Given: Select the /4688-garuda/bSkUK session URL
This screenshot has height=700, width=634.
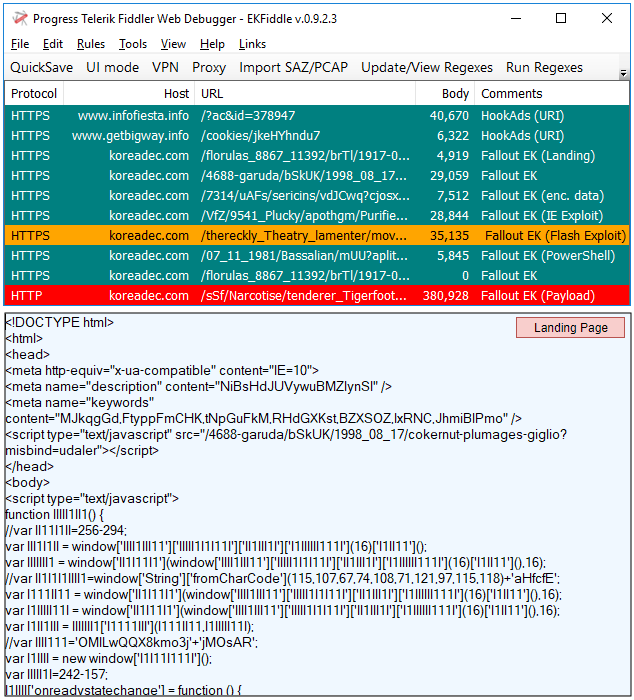Looking at the screenshot, I should coord(304,176).
